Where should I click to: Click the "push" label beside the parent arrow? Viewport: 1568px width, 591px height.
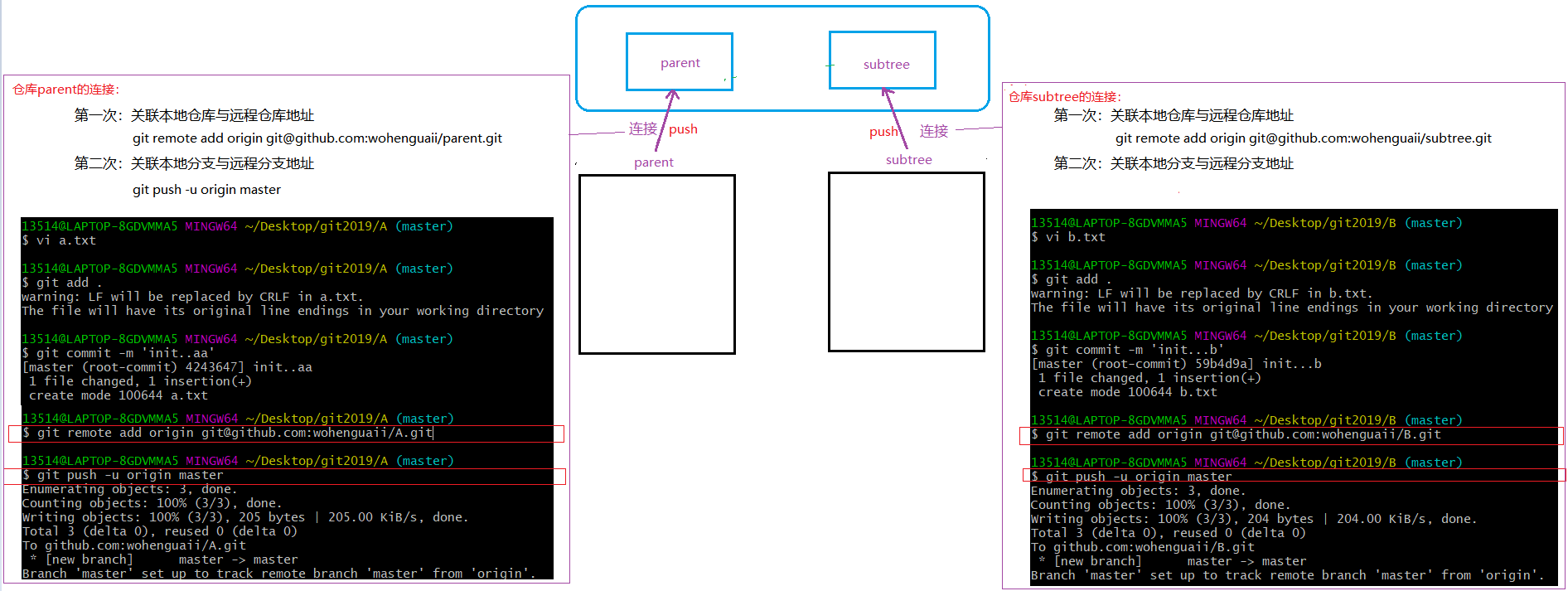pos(683,129)
